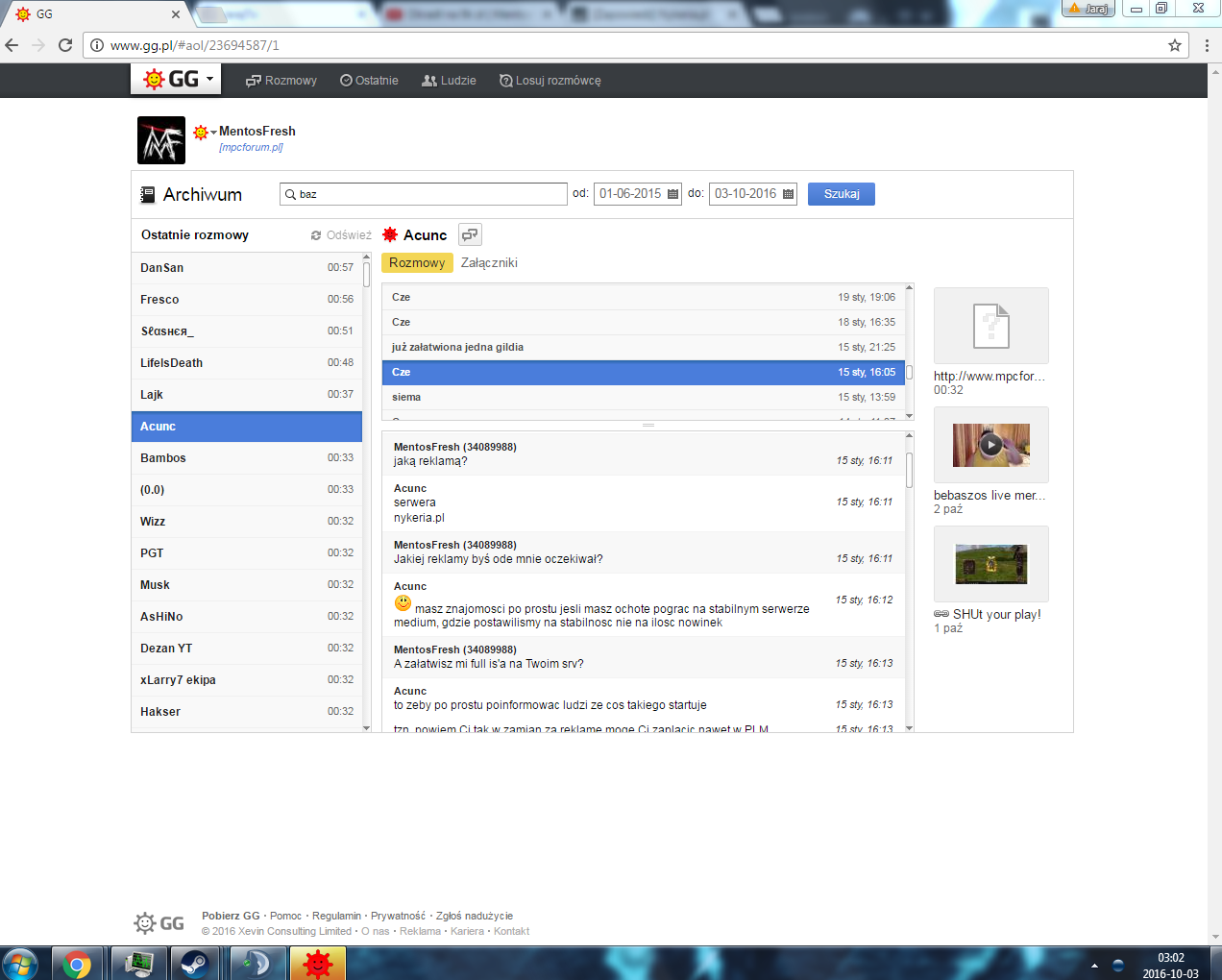The image size is (1222, 980).
Task: Click the MentosFresh profile avatar
Action: point(161,140)
